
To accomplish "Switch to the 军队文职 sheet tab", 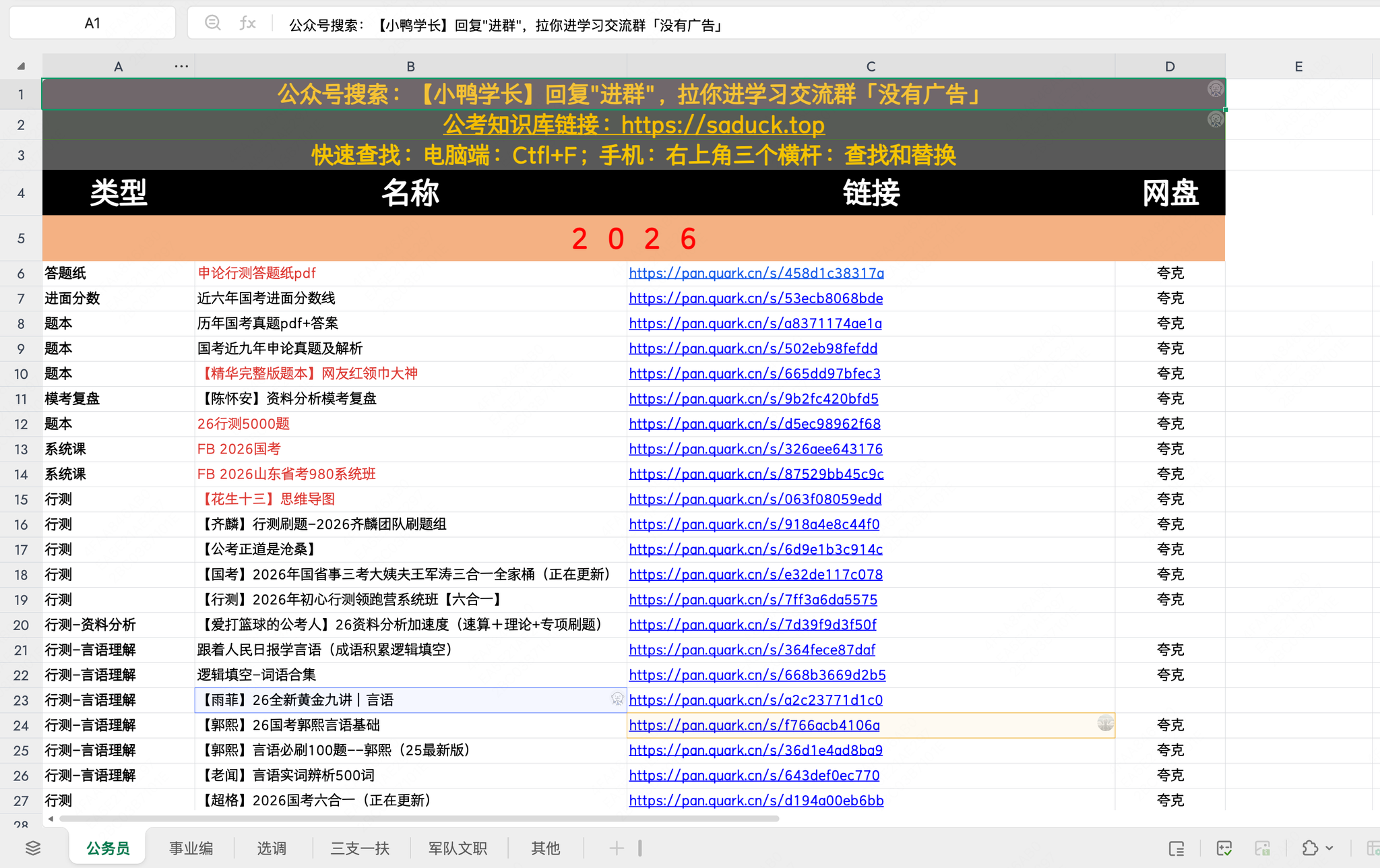I will tap(458, 848).
